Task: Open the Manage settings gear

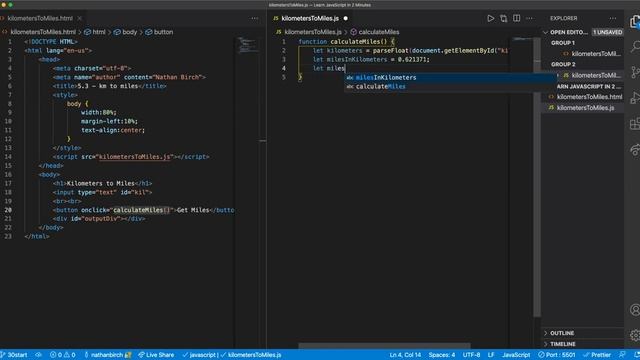Action: pos(635,335)
